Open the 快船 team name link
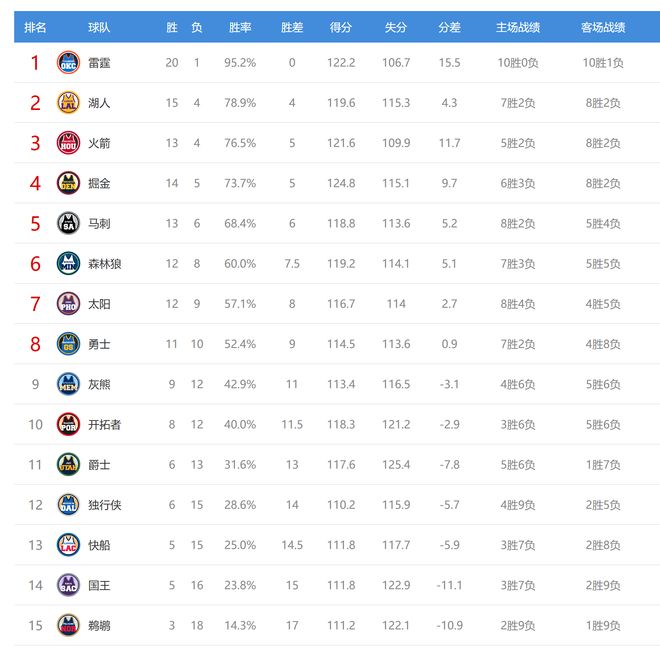 tap(99, 545)
